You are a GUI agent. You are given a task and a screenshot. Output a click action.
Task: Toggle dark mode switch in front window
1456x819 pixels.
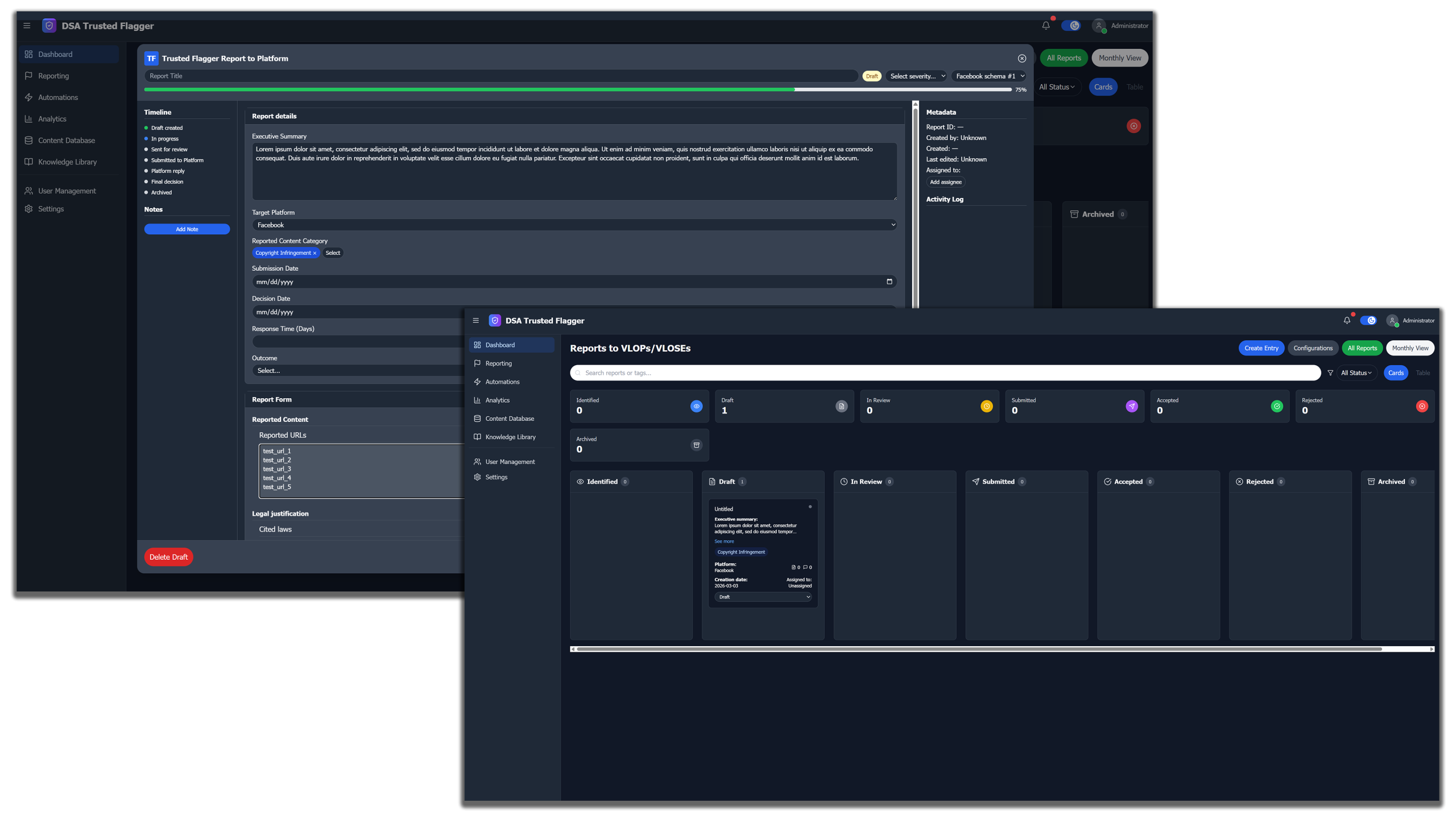pos(1368,321)
